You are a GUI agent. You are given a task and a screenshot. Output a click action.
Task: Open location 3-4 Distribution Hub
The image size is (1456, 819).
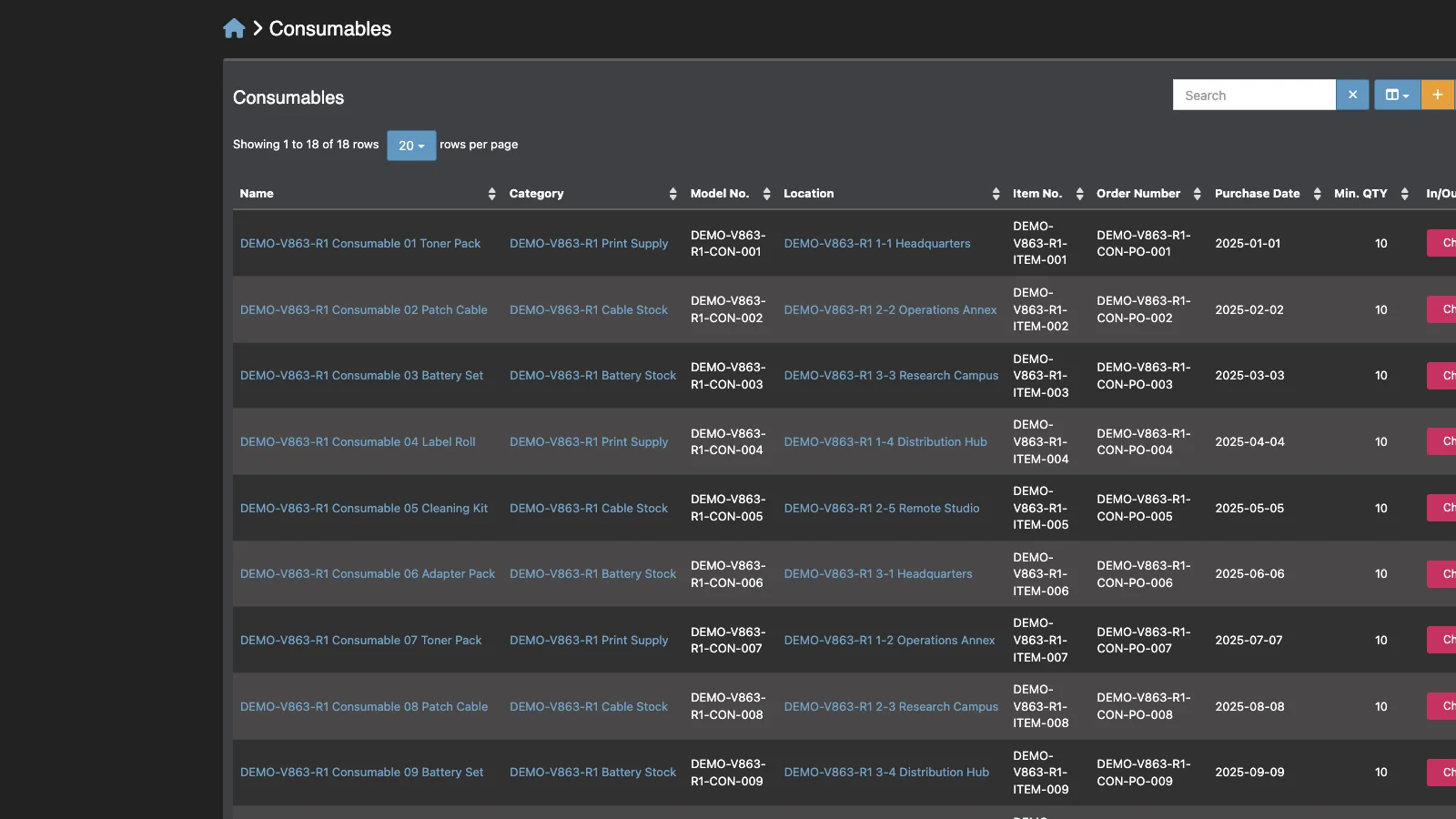pos(886,772)
